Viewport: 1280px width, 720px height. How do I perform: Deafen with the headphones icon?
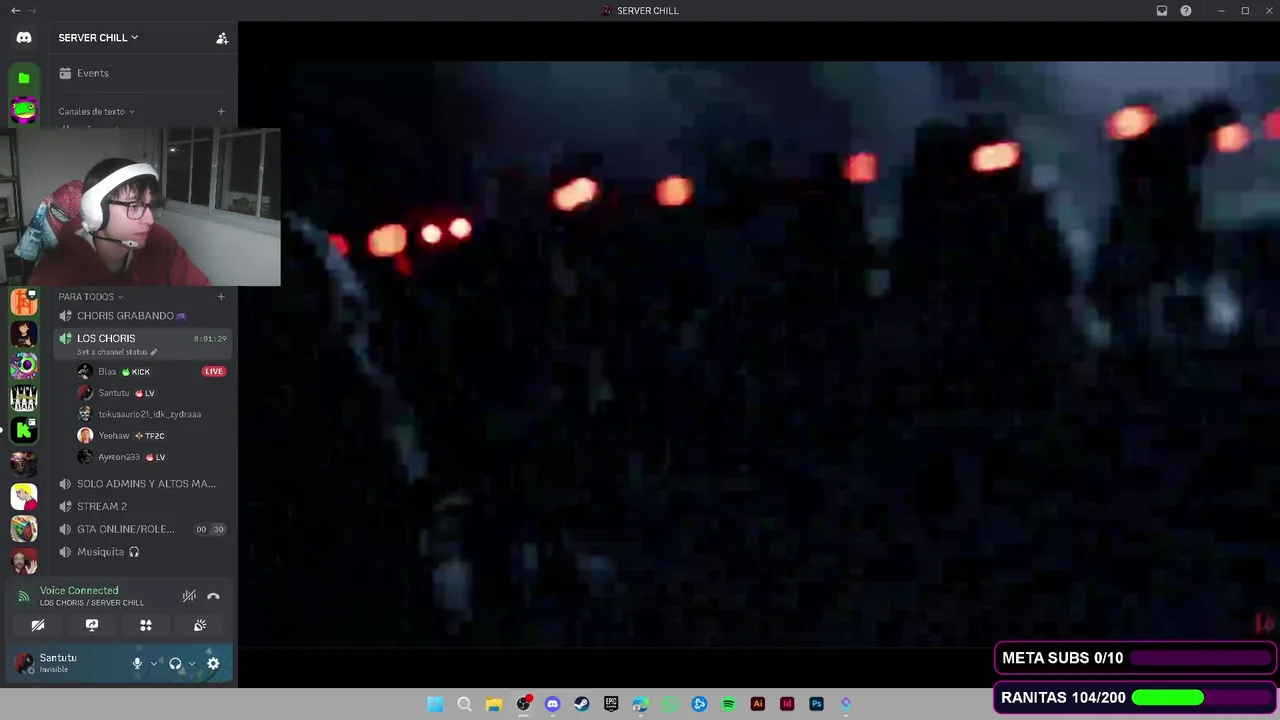click(175, 663)
